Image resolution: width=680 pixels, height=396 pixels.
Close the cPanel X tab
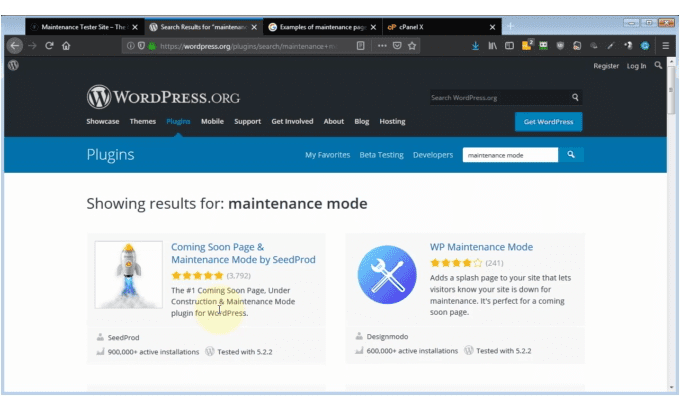492,27
